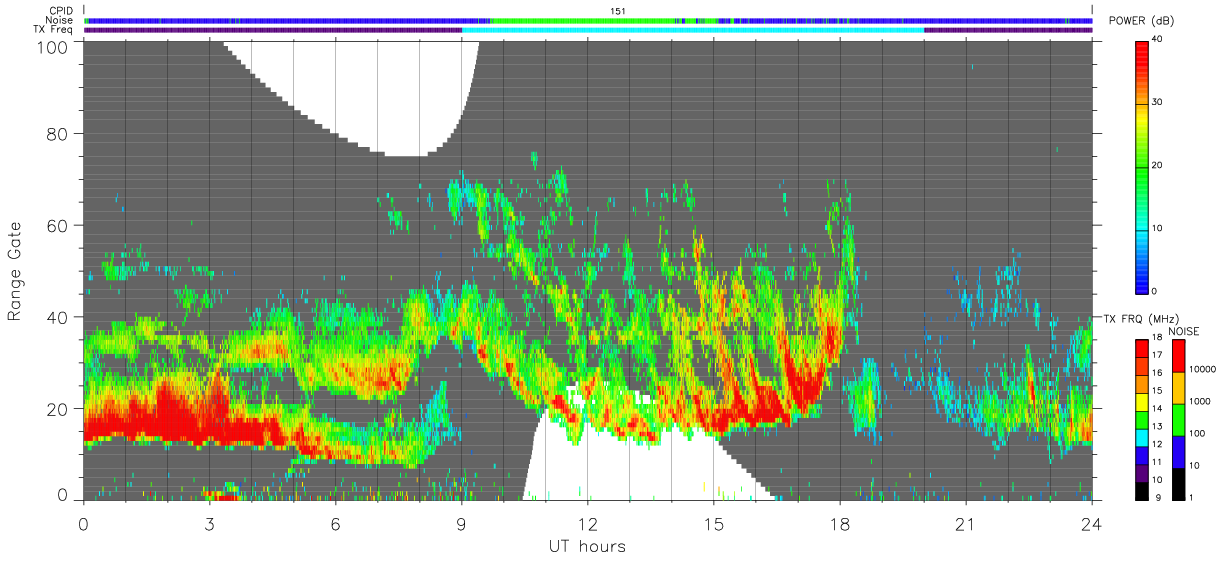Click the NOISE legend title

[1183, 330]
